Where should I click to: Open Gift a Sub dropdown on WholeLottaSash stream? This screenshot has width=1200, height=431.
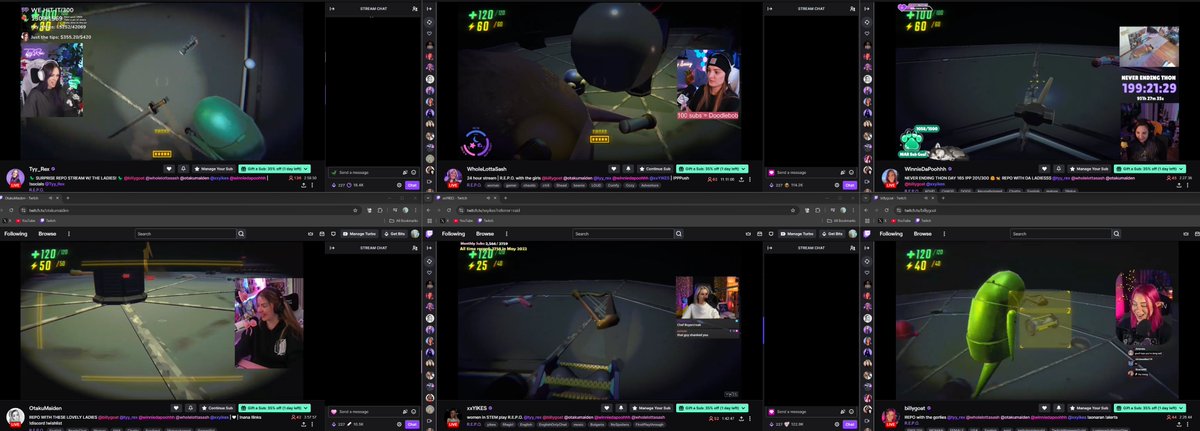click(712, 169)
